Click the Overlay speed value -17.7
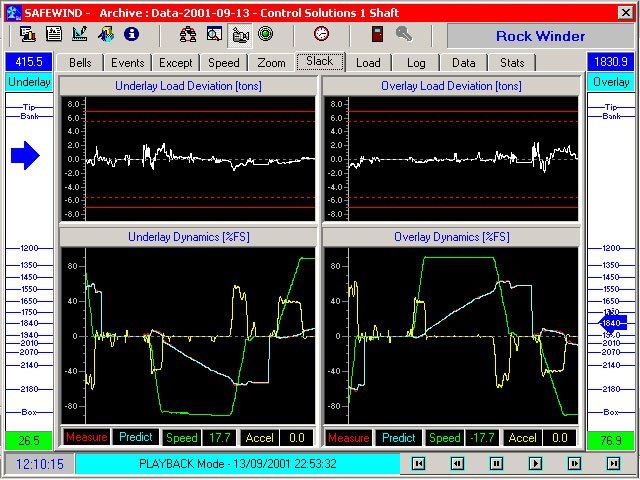The height and width of the screenshot is (480, 640). tap(482, 438)
